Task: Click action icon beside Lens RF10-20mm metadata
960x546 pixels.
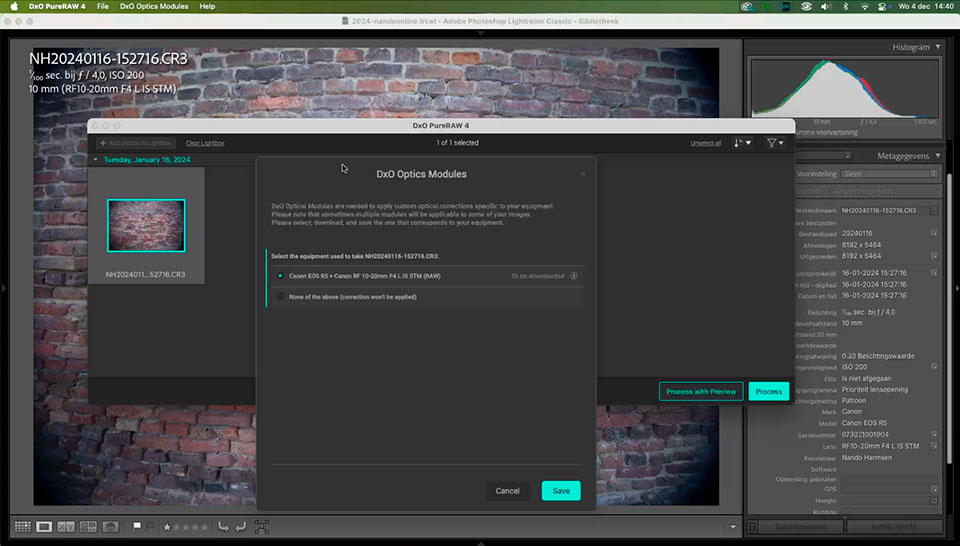Action: (934, 446)
